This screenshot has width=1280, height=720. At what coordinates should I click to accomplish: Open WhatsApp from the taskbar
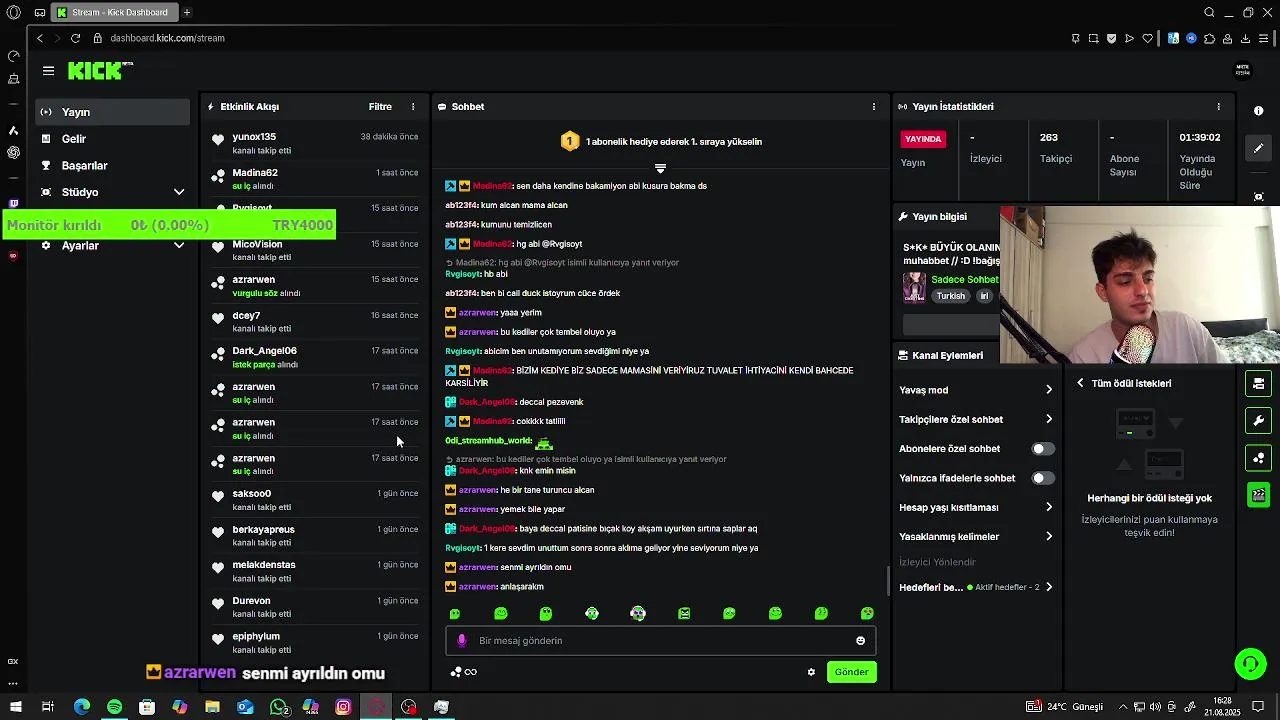click(278, 707)
